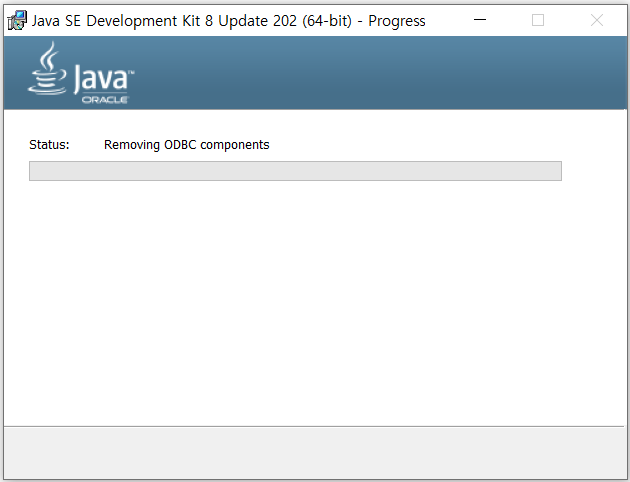The height and width of the screenshot is (482, 630).
Task: Minimize the Java SE Development Kit window
Action: [480, 20]
